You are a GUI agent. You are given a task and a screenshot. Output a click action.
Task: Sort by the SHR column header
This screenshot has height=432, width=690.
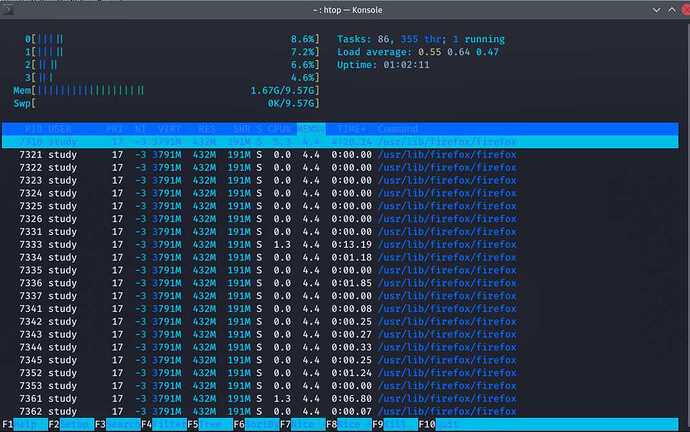coord(242,129)
